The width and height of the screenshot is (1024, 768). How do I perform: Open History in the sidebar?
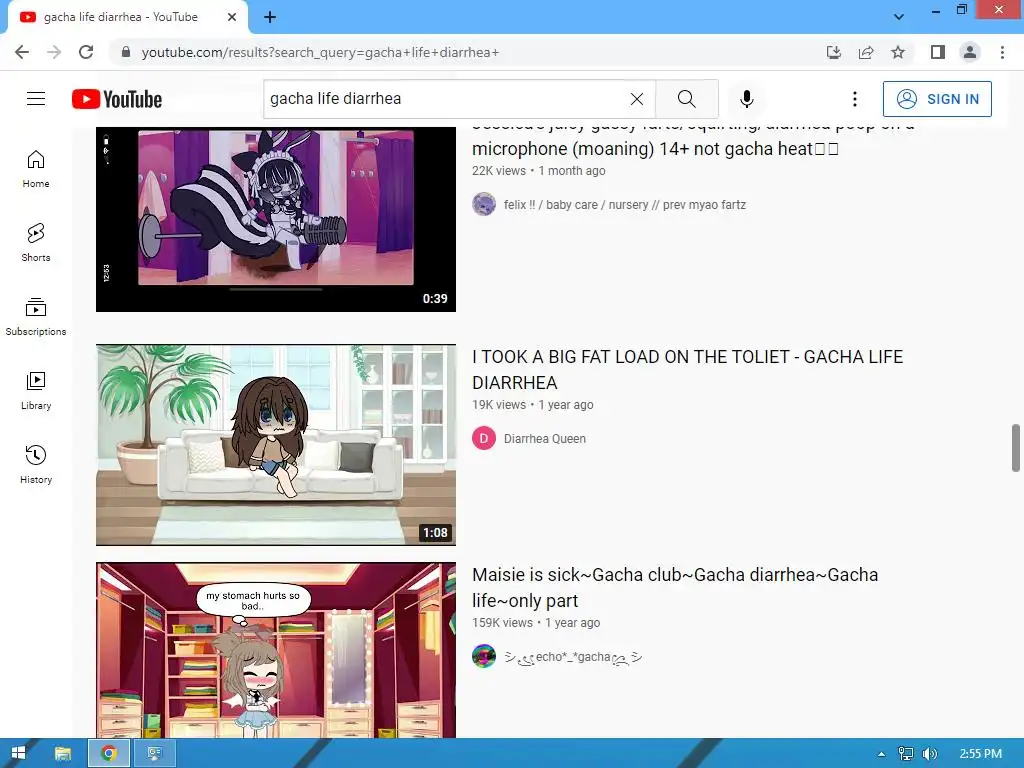pyautogui.click(x=36, y=464)
